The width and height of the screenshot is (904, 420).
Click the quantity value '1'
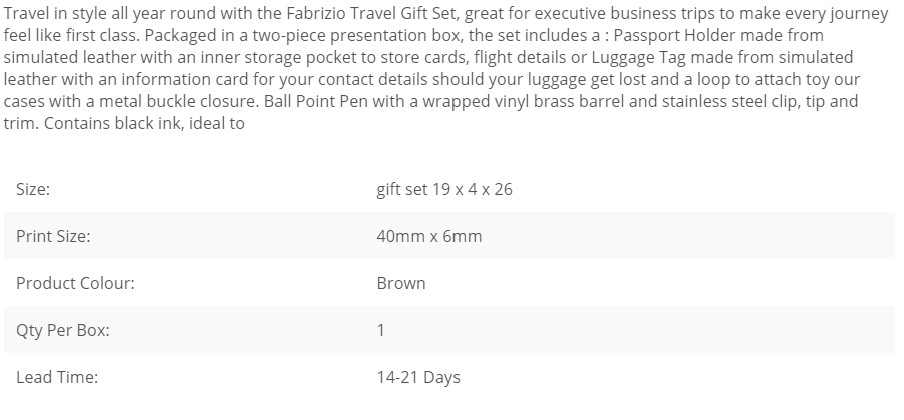(x=381, y=331)
